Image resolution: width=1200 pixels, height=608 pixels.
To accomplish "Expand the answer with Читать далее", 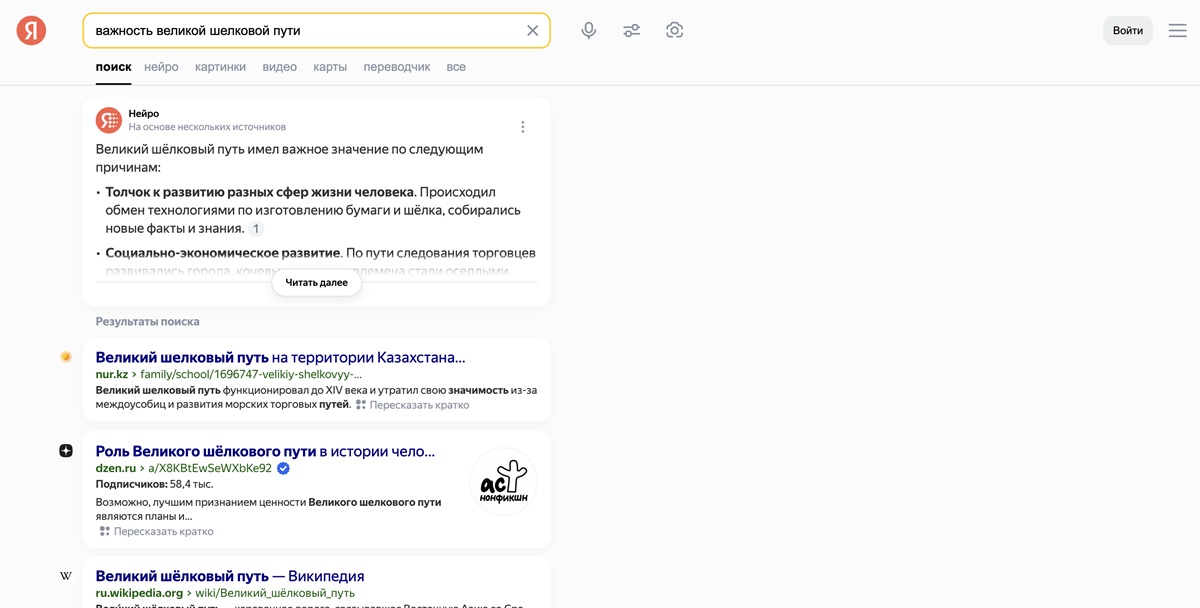I will [x=316, y=283].
